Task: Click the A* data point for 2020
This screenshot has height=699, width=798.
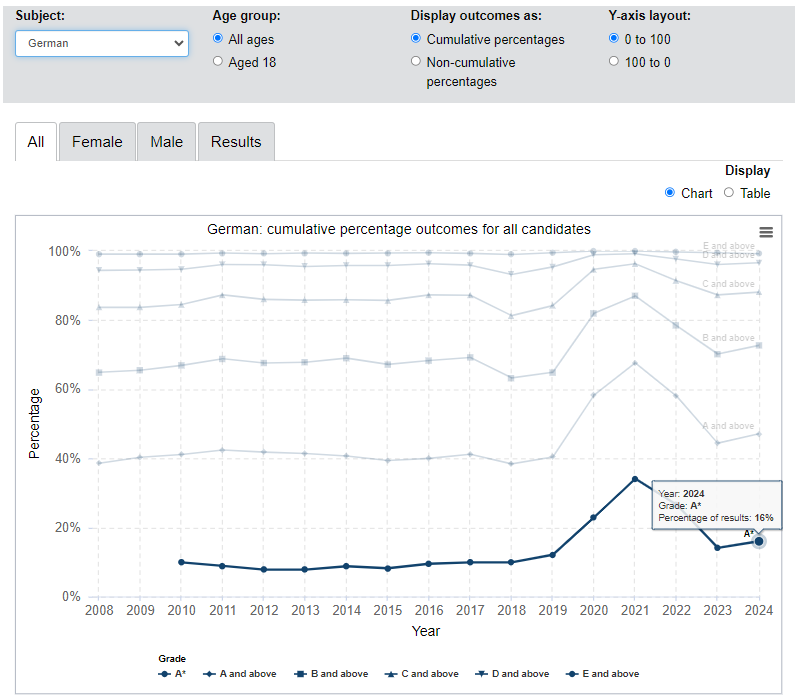Action: [x=593, y=517]
